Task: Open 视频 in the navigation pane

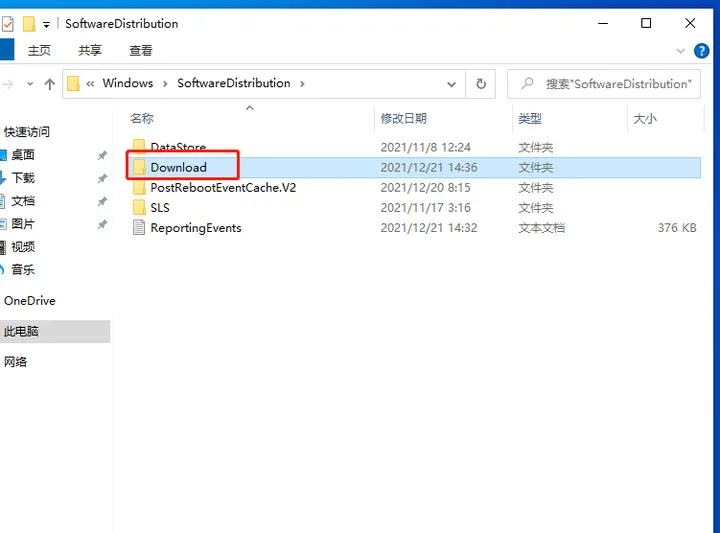Action: [x=23, y=247]
